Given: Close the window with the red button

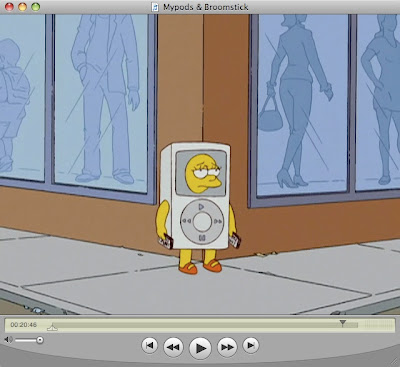Looking at the screenshot, I should click(9, 7).
